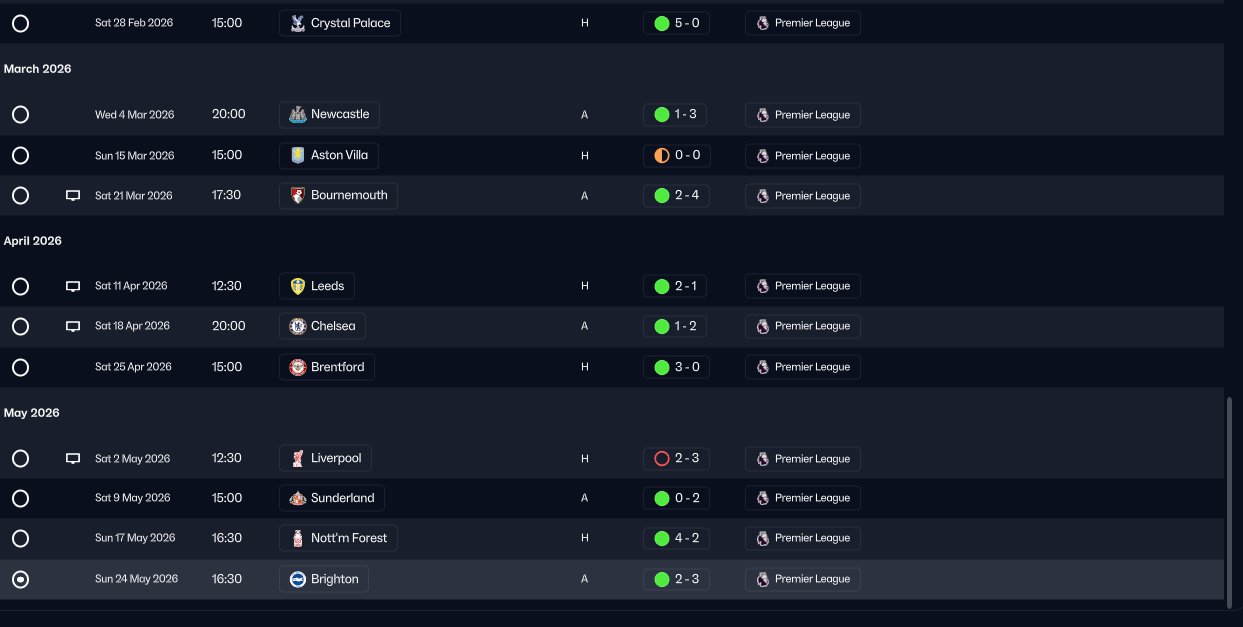The height and width of the screenshot is (627, 1243).
Task: Select the radio button for Liverpool fixture
Action: point(20,459)
